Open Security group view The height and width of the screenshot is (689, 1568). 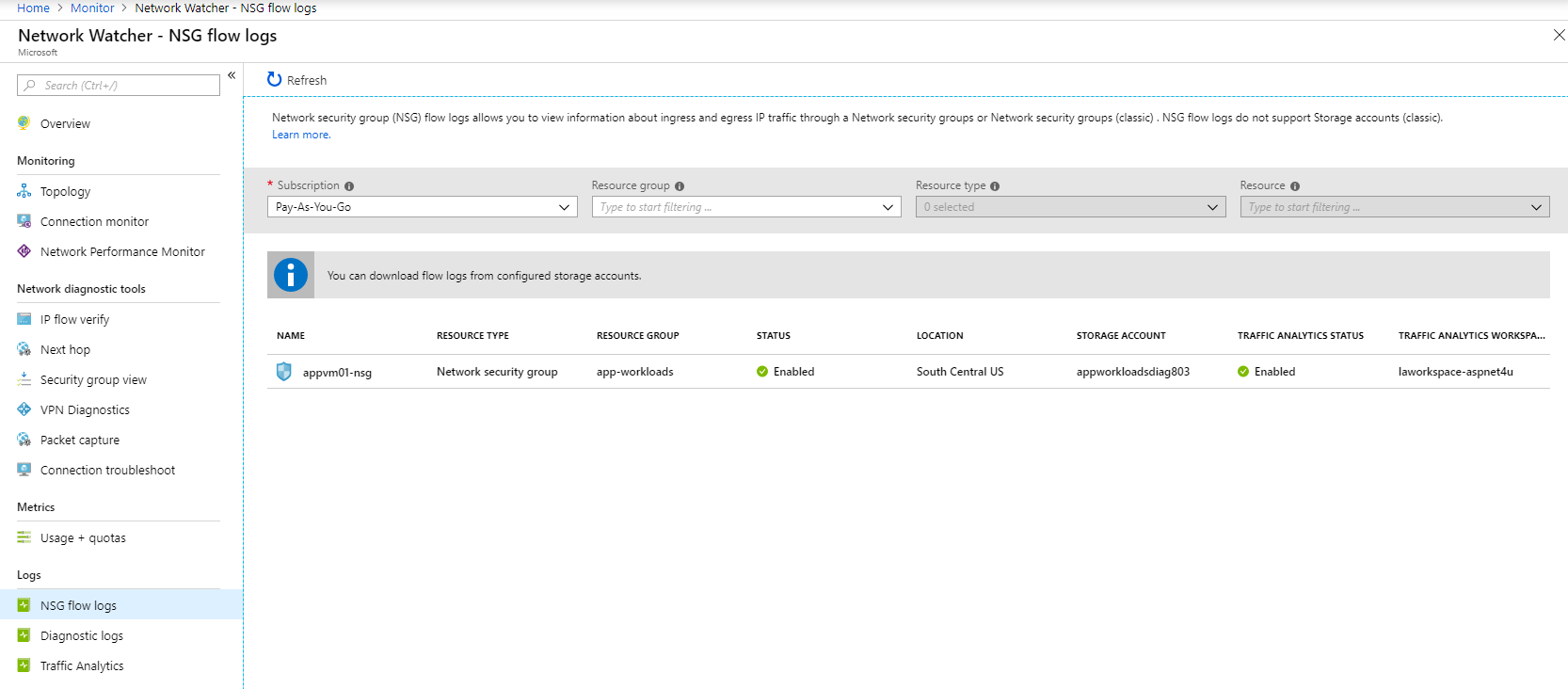pyautogui.click(x=93, y=379)
